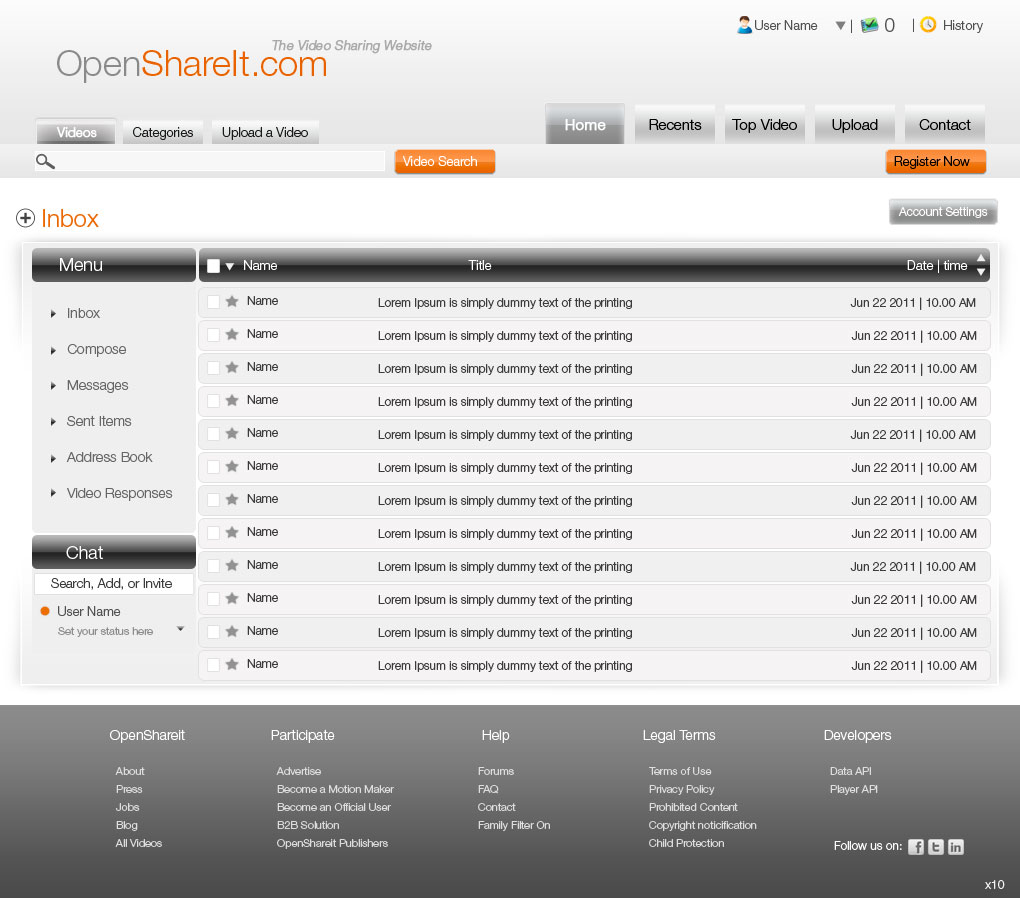Open the Top Video nav tab
The image size is (1020, 898).
click(764, 124)
